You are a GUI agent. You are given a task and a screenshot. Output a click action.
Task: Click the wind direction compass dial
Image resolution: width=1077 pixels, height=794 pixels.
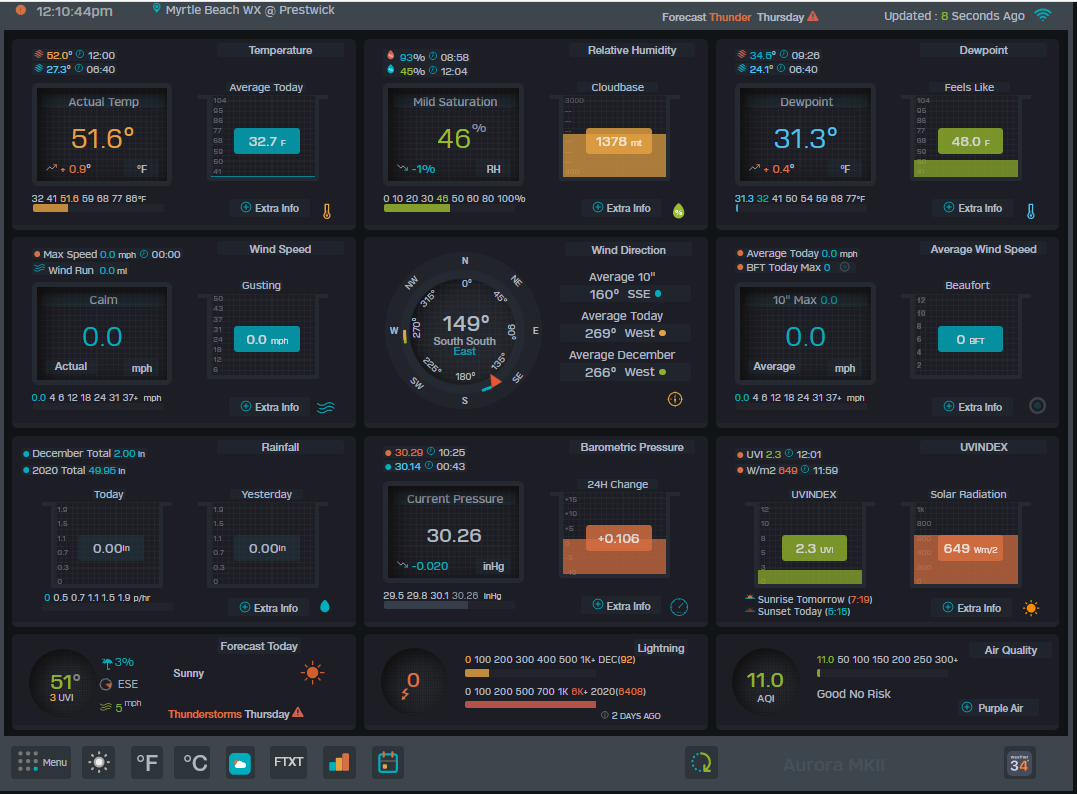(465, 332)
